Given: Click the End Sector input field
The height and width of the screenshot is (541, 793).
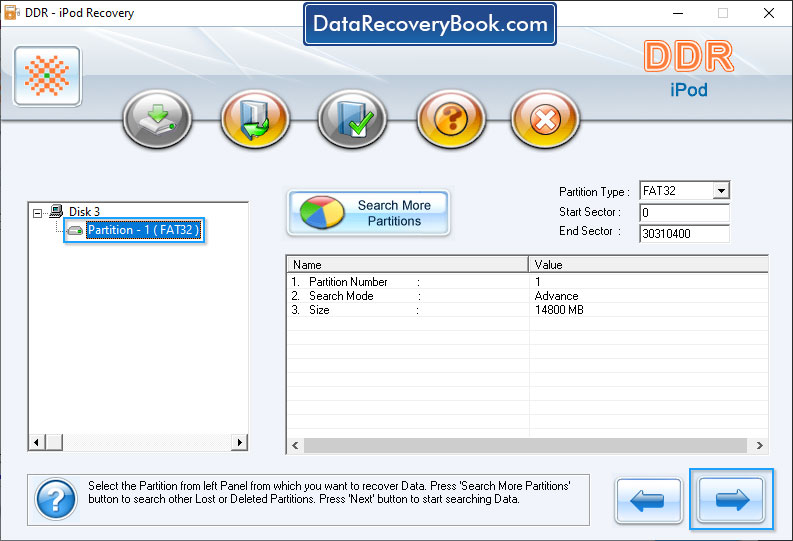Looking at the screenshot, I should (x=684, y=234).
